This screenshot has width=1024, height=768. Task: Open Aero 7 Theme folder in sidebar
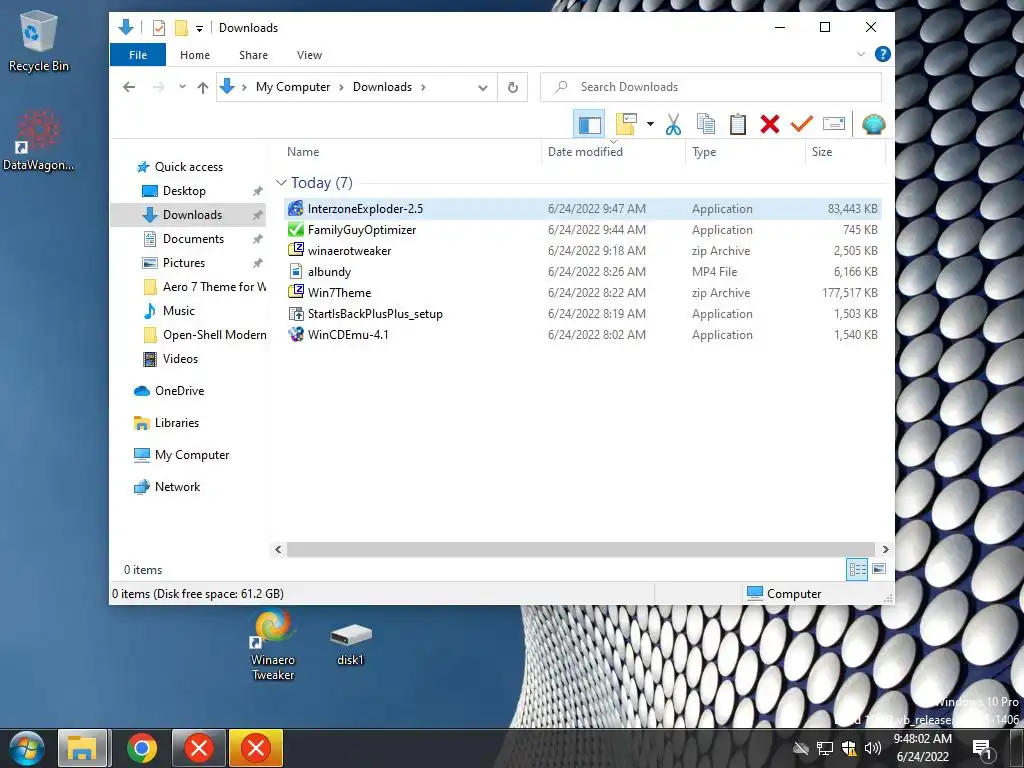[214, 287]
